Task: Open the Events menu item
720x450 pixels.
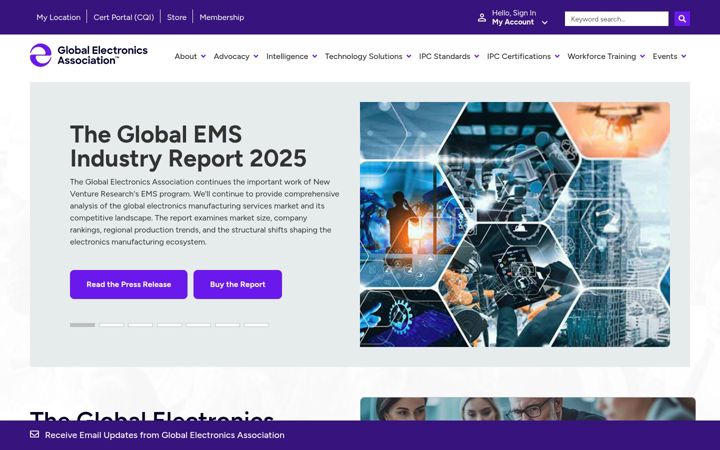Action: (665, 56)
